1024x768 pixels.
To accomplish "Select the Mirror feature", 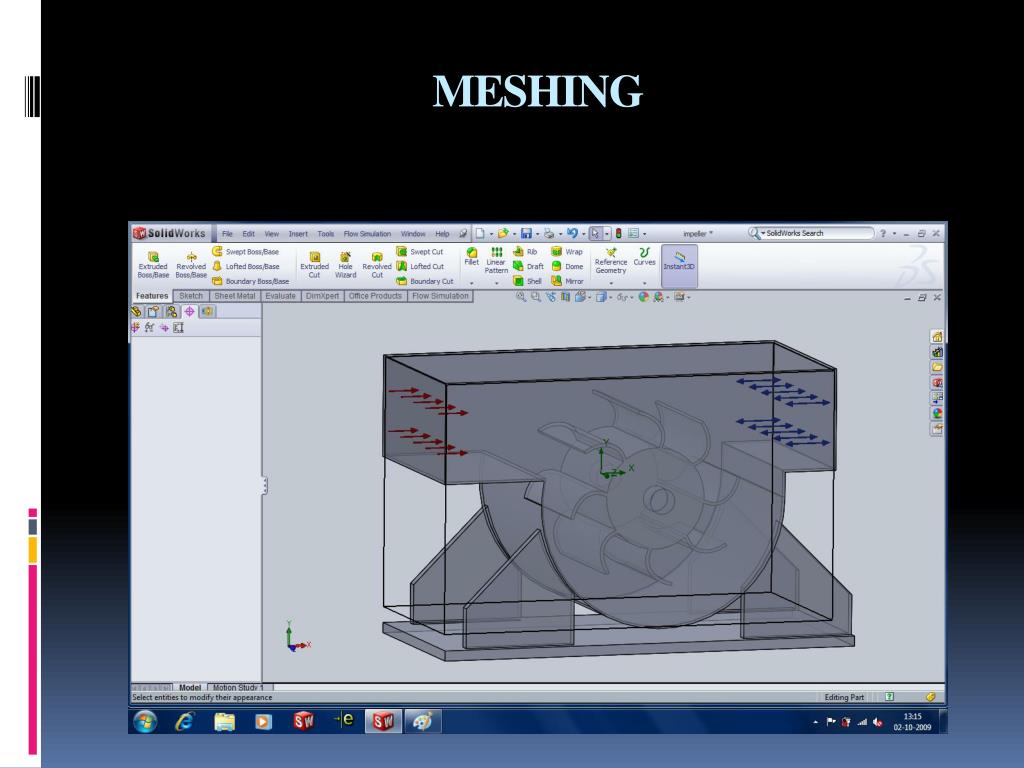I will [567, 281].
